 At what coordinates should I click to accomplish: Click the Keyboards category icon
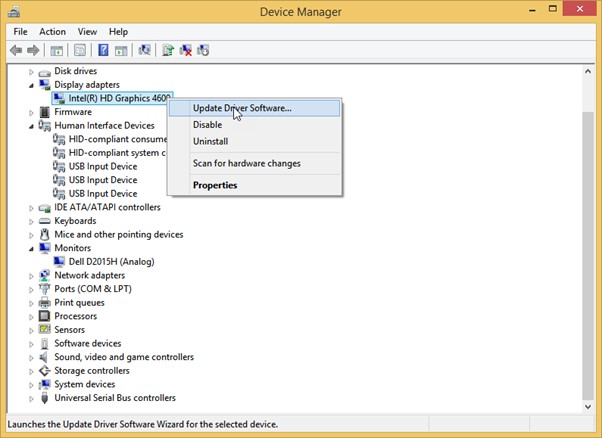45,221
